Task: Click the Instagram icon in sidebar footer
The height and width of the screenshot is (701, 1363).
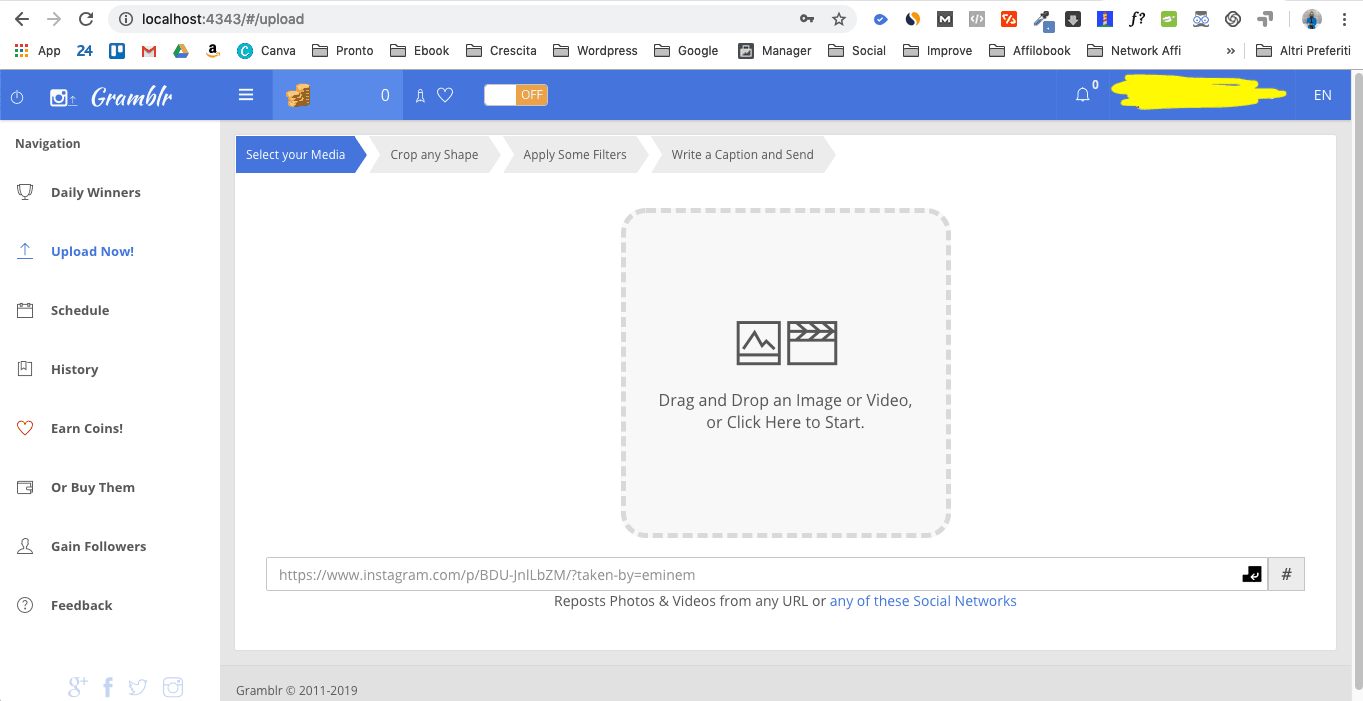Action: click(x=173, y=687)
